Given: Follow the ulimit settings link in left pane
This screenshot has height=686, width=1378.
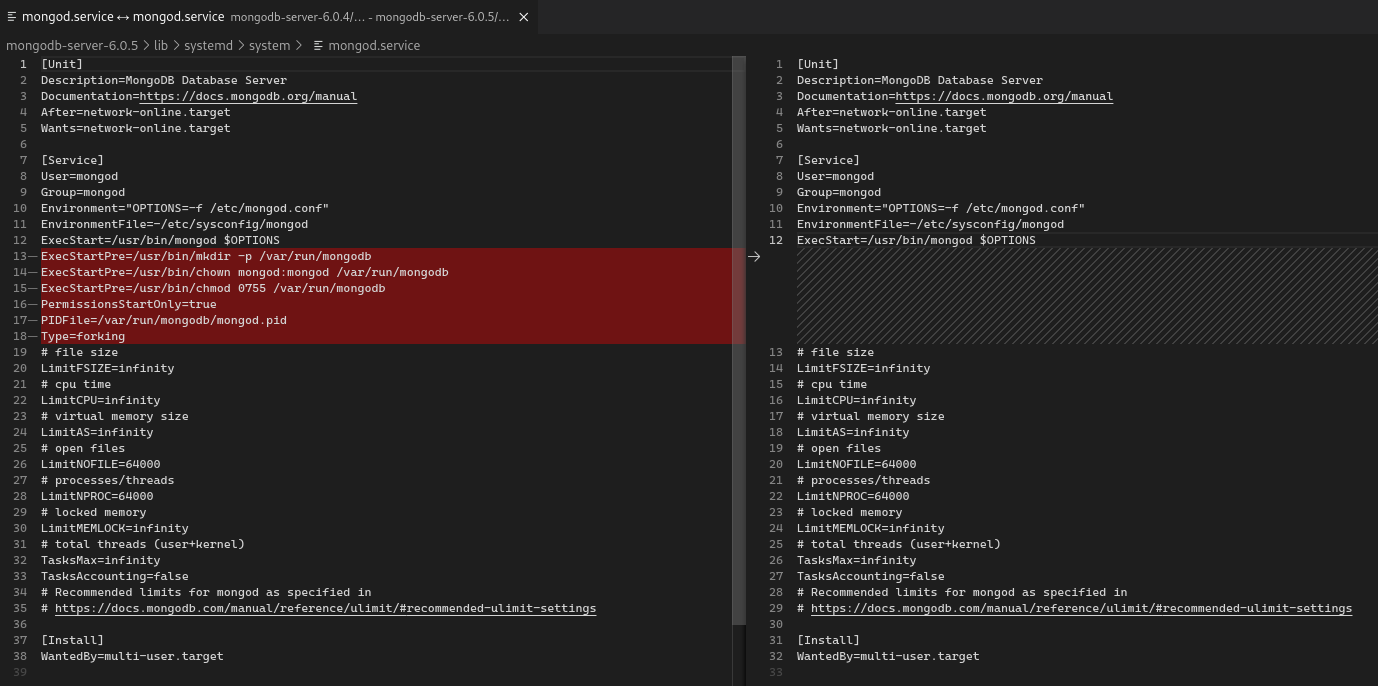Looking at the screenshot, I should coord(325,608).
